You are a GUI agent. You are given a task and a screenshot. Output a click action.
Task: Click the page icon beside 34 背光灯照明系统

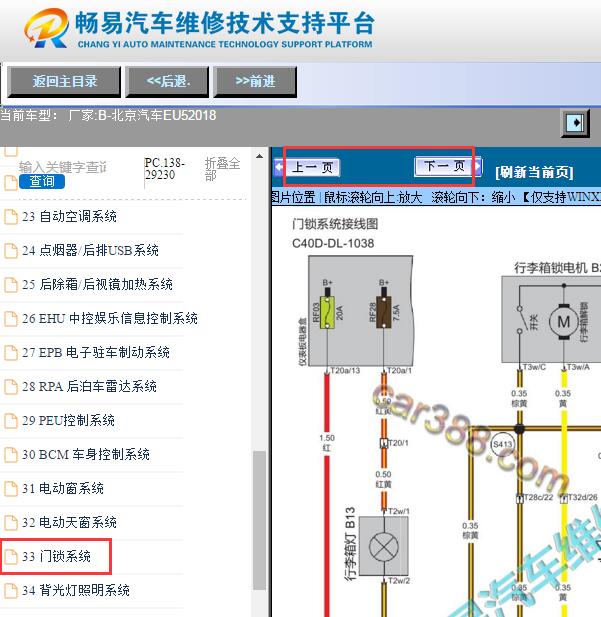11,591
